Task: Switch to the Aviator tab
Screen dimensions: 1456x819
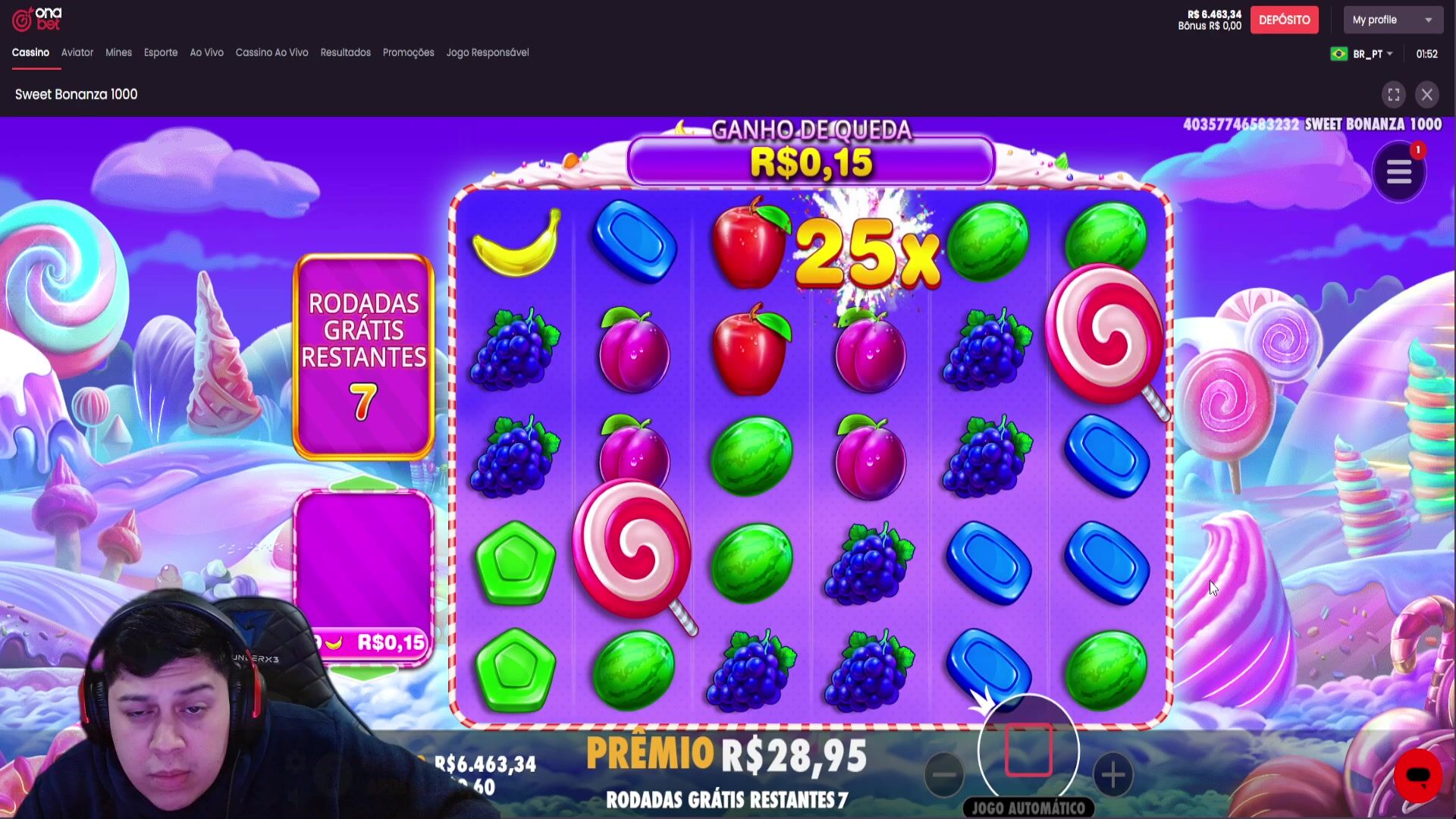Action: pyautogui.click(x=77, y=52)
